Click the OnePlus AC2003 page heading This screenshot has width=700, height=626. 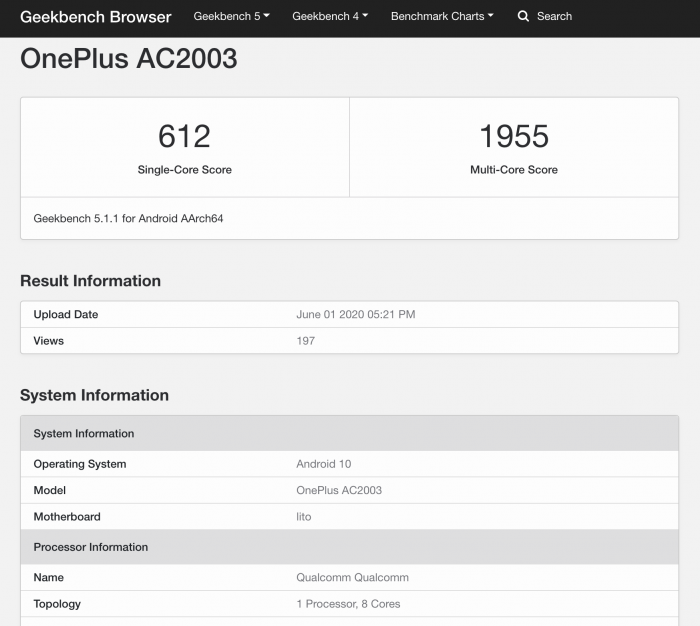coord(129,58)
